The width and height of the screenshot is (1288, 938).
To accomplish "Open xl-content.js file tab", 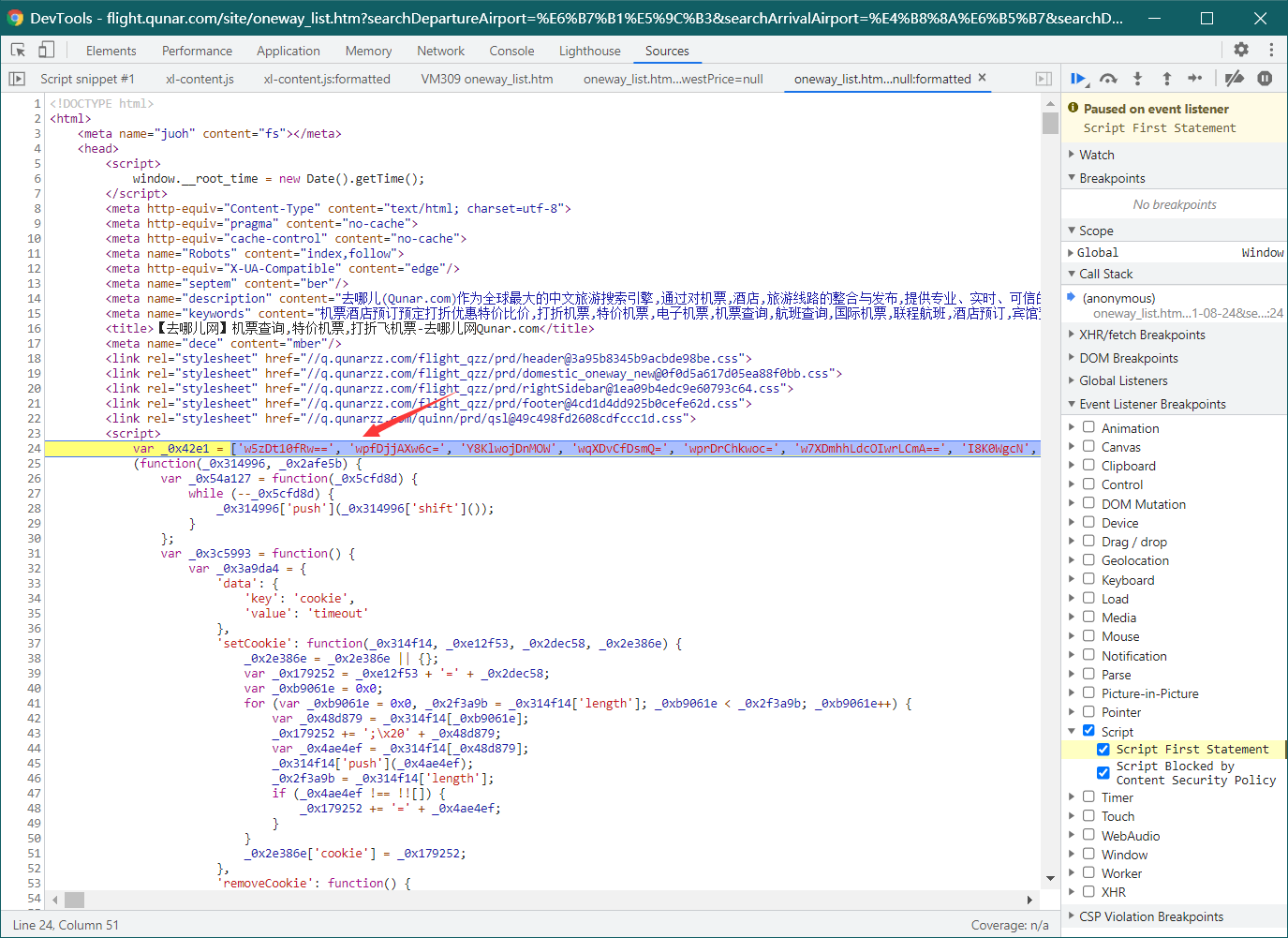I will [x=200, y=79].
